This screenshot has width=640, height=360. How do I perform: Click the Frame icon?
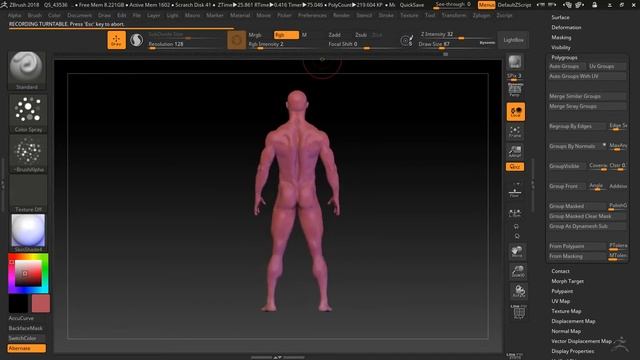pyautogui.click(x=515, y=131)
